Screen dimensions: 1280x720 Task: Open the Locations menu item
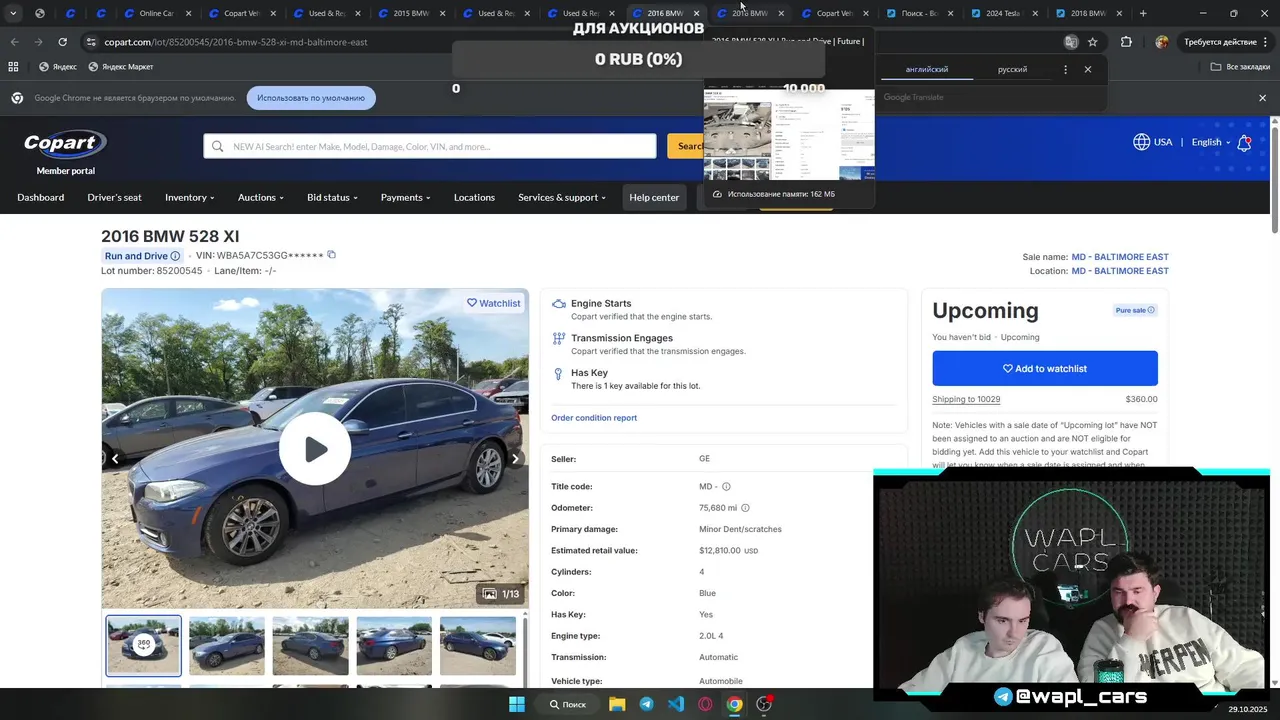[474, 197]
